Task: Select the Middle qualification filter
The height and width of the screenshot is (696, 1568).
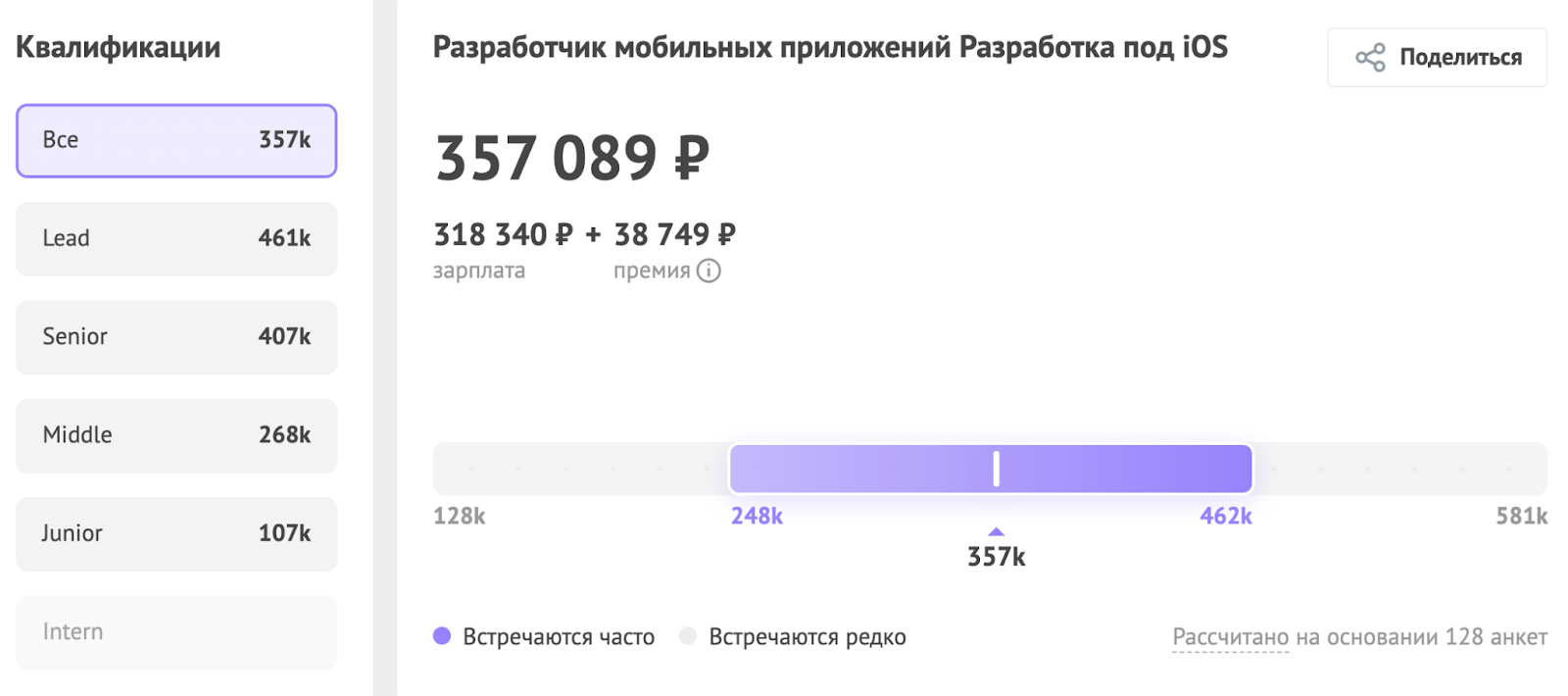Action: click(x=175, y=435)
